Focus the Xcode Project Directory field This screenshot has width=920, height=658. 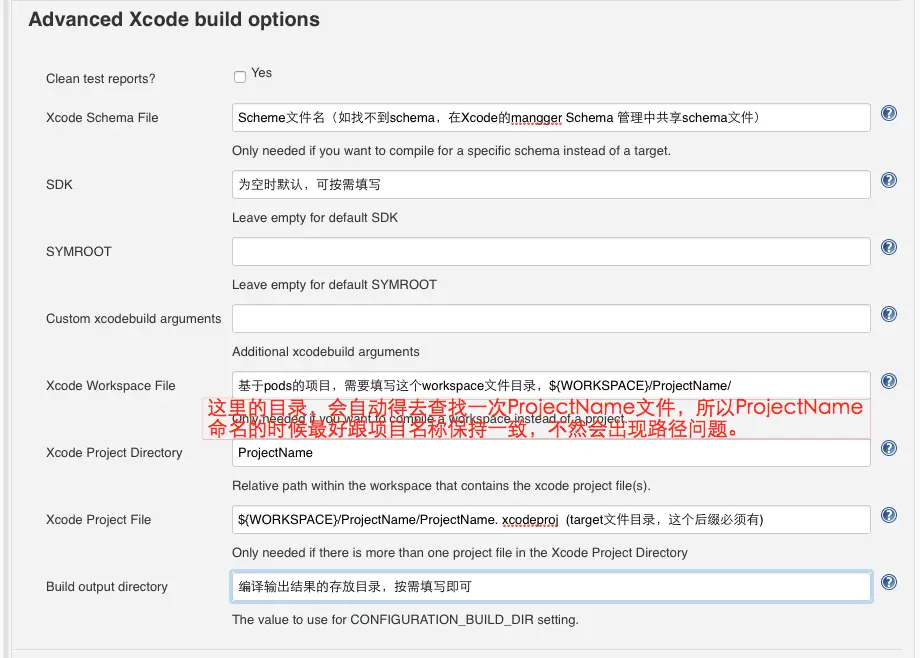(551, 453)
